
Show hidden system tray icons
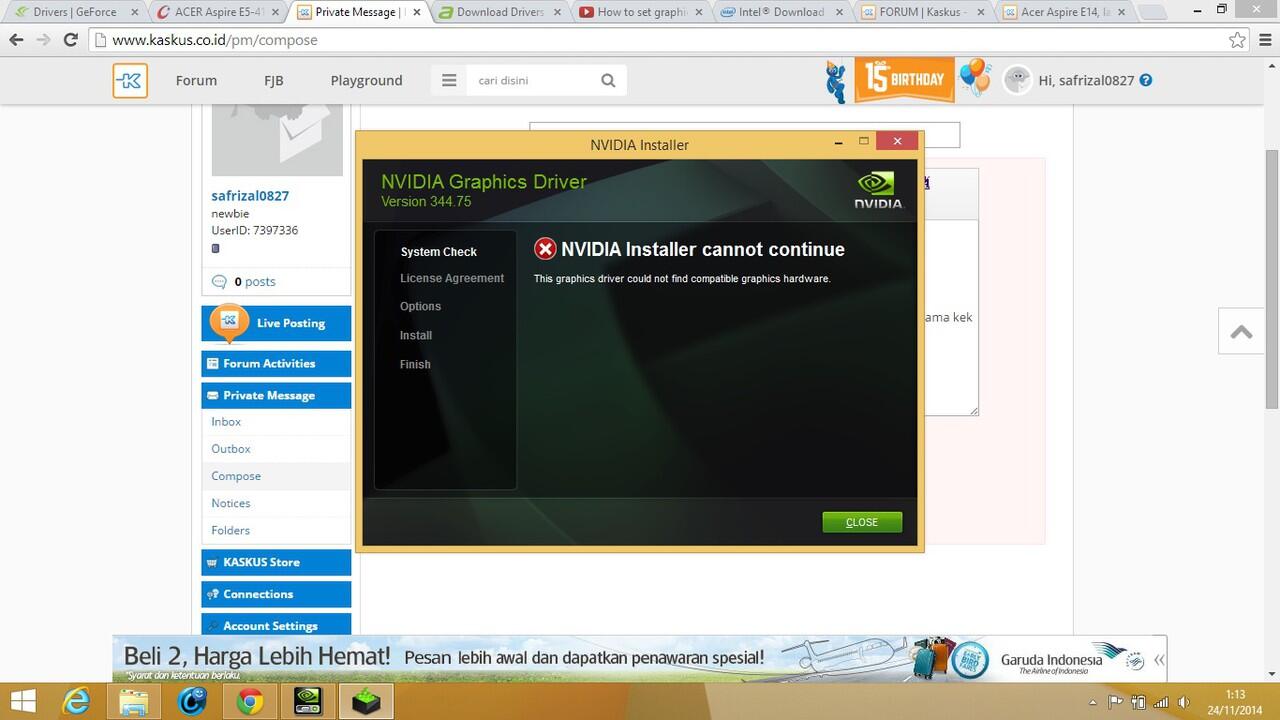pos(1092,702)
